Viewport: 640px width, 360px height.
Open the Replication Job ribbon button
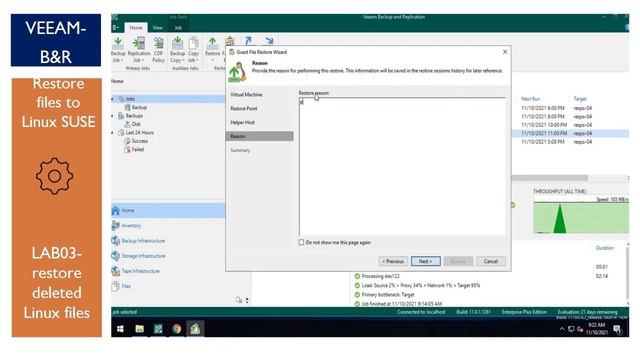pyautogui.click(x=139, y=50)
